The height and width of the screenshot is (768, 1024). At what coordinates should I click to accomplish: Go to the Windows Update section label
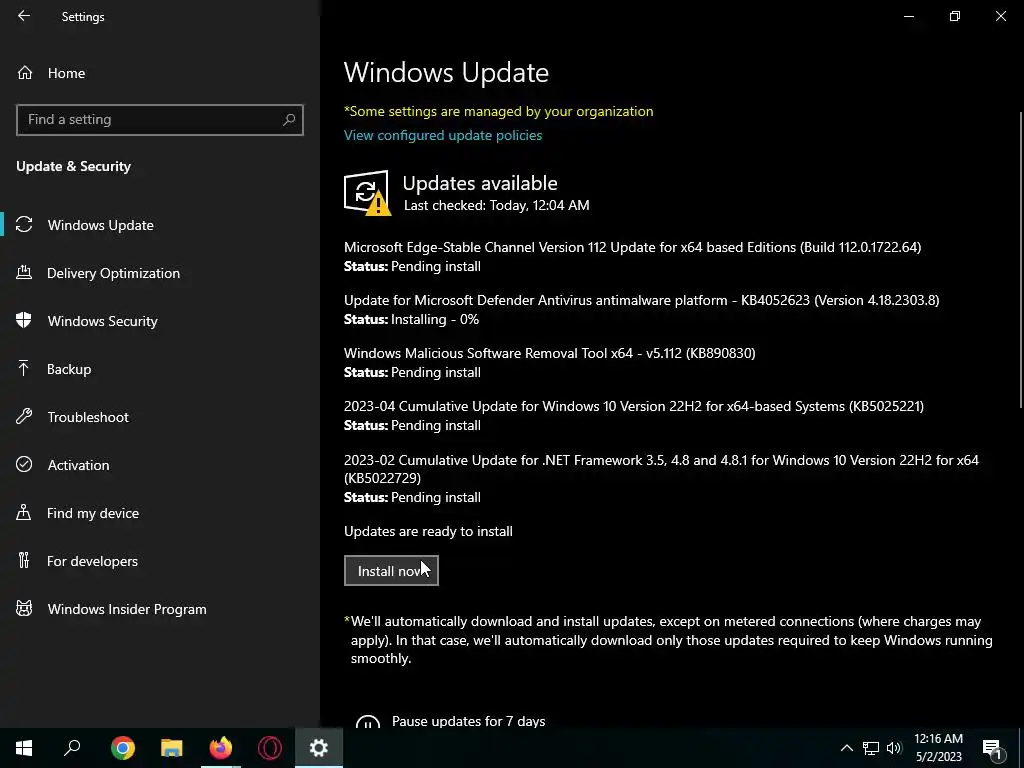(x=101, y=225)
